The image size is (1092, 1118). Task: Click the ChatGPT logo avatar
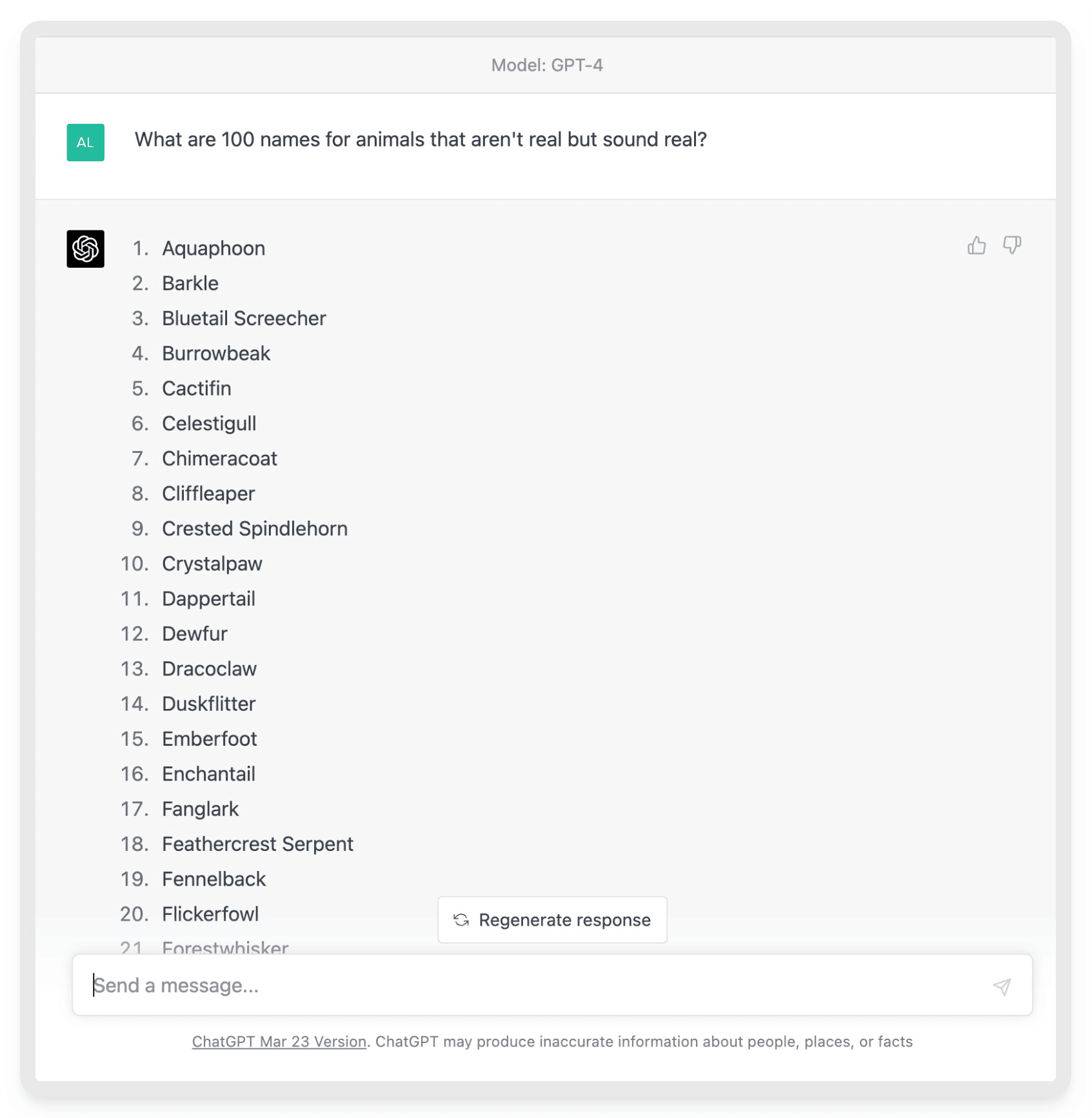(85, 248)
